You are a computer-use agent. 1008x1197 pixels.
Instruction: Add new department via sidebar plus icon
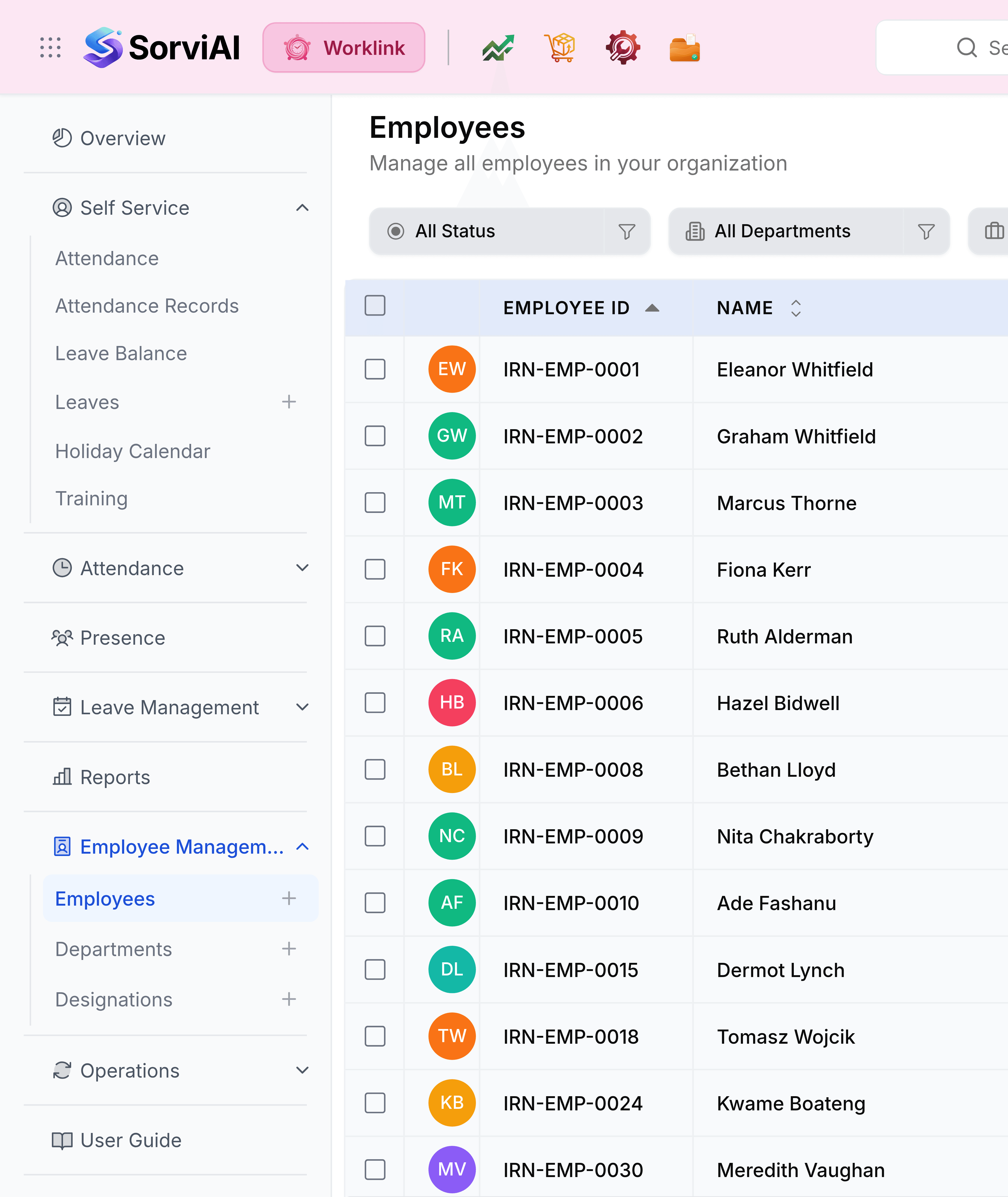pos(289,949)
